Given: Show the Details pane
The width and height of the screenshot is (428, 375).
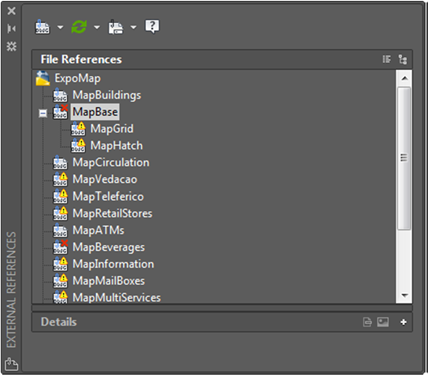Looking at the screenshot, I should (367, 322).
